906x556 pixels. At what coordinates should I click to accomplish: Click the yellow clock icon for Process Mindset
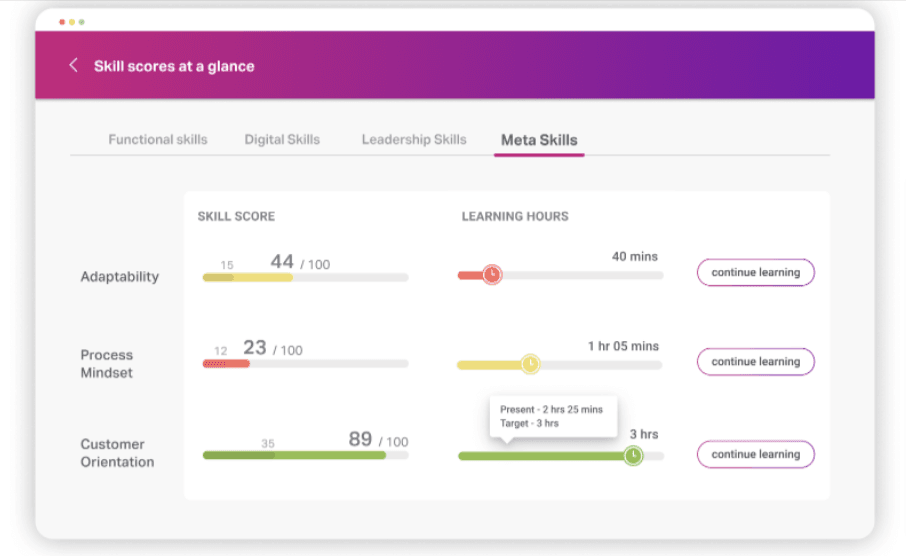tap(530, 364)
